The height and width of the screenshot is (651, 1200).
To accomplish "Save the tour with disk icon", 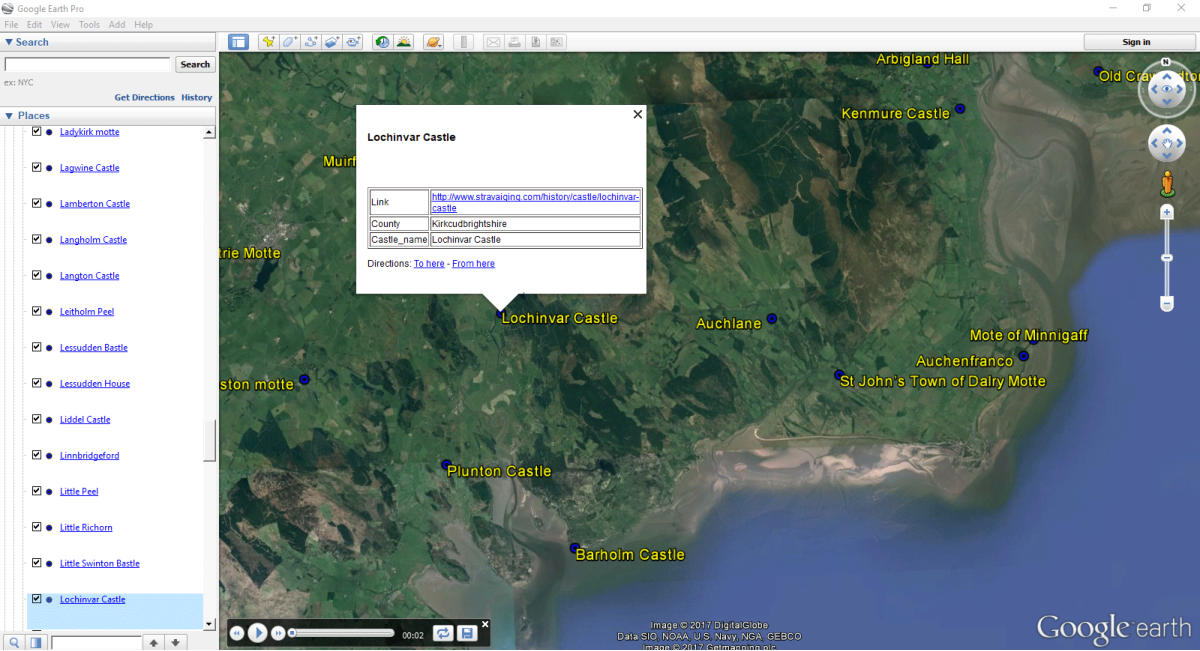I will point(466,633).
